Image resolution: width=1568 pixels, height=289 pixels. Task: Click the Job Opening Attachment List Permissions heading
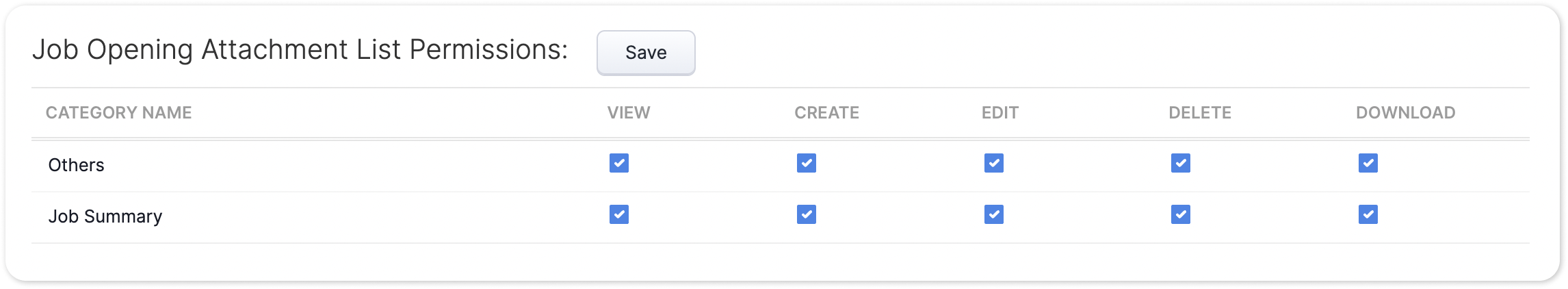[300, 50]
